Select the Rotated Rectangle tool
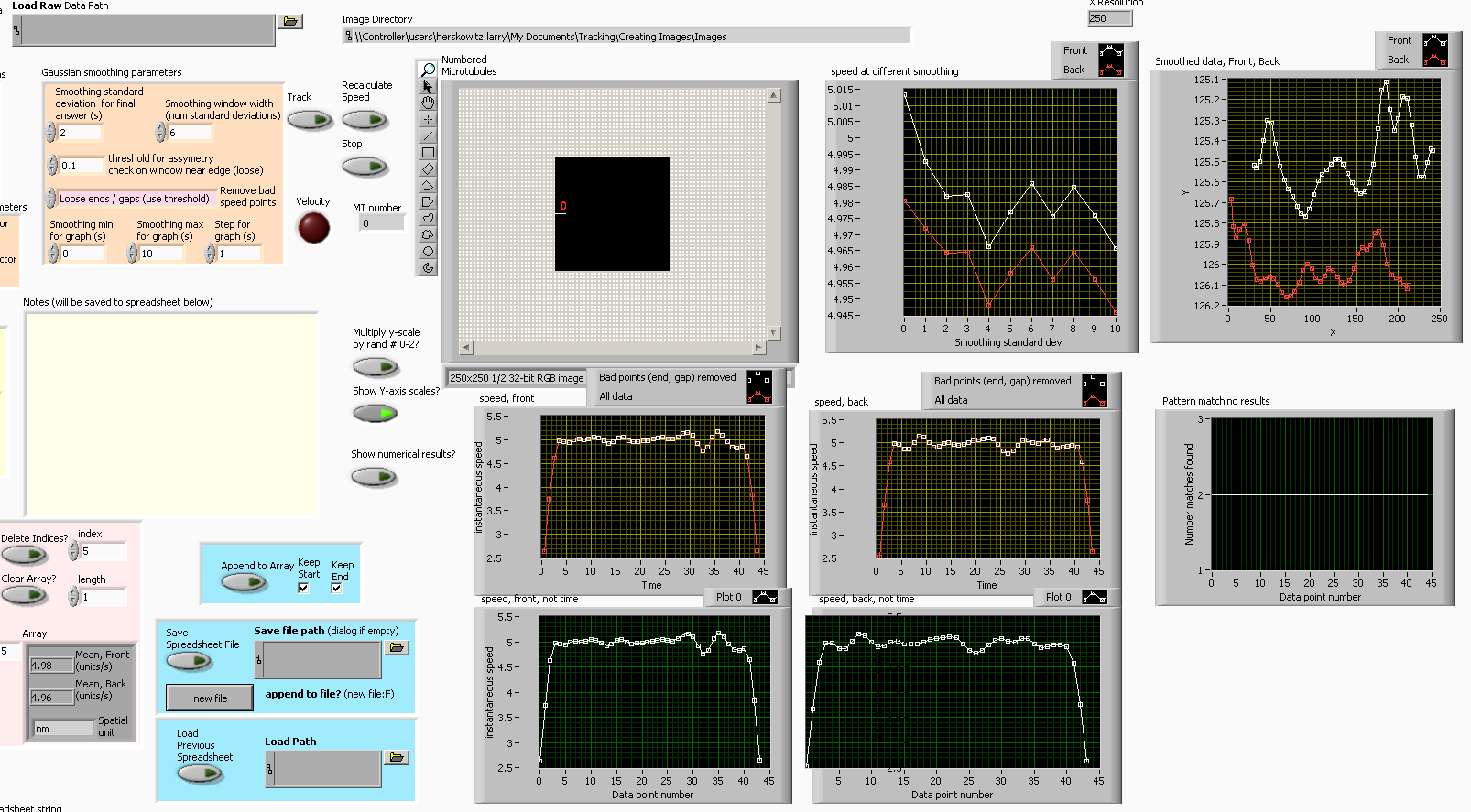Viewport: 1471px width, 812px height. click(x=428, y=168)
